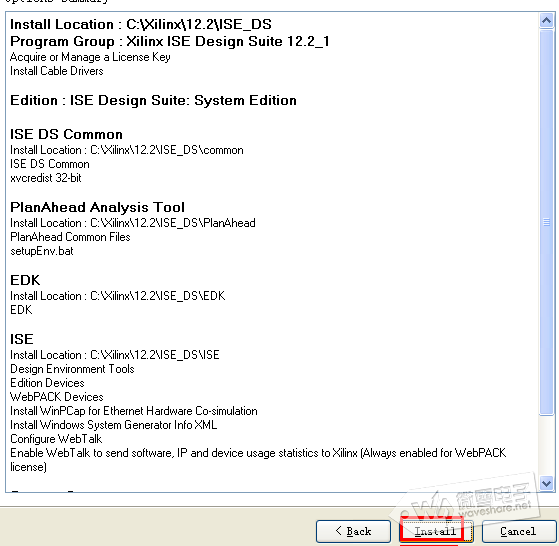
Task: Click 'Configure WebTalk' line
Action: coord(56,439)
